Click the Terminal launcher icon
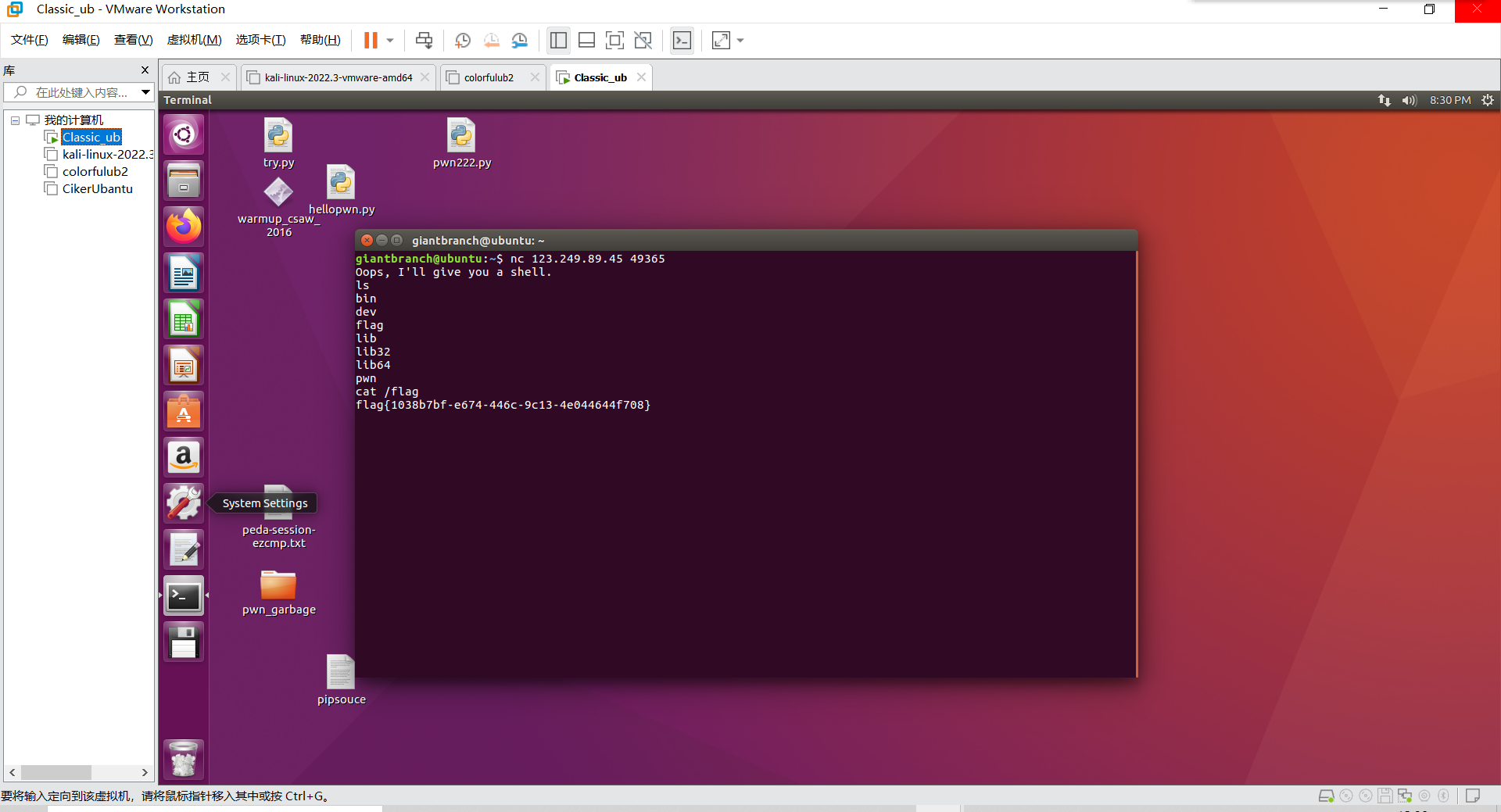1501x812 pixels. tap(184, 596)
